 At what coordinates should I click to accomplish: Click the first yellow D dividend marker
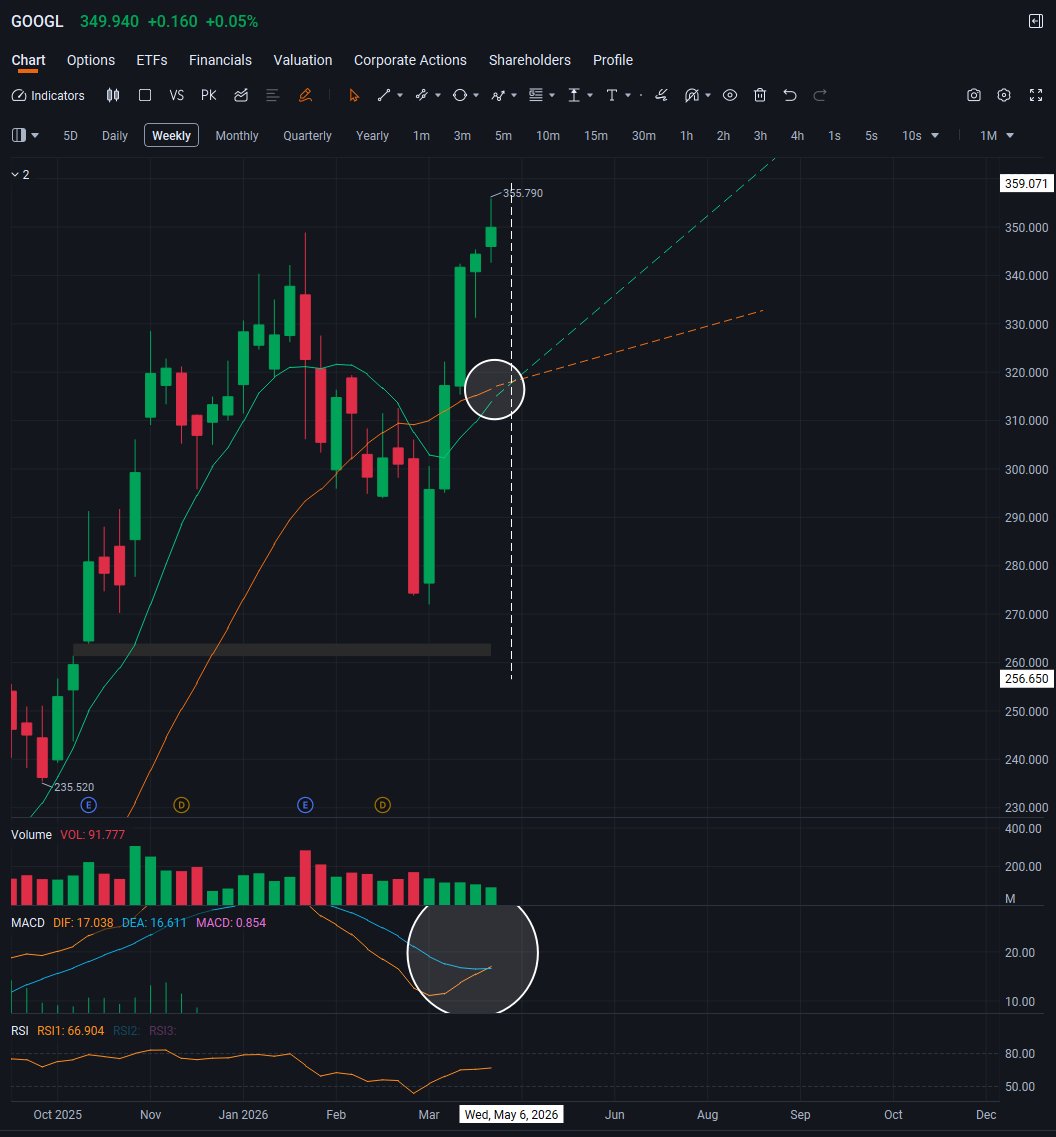[181, 805]
